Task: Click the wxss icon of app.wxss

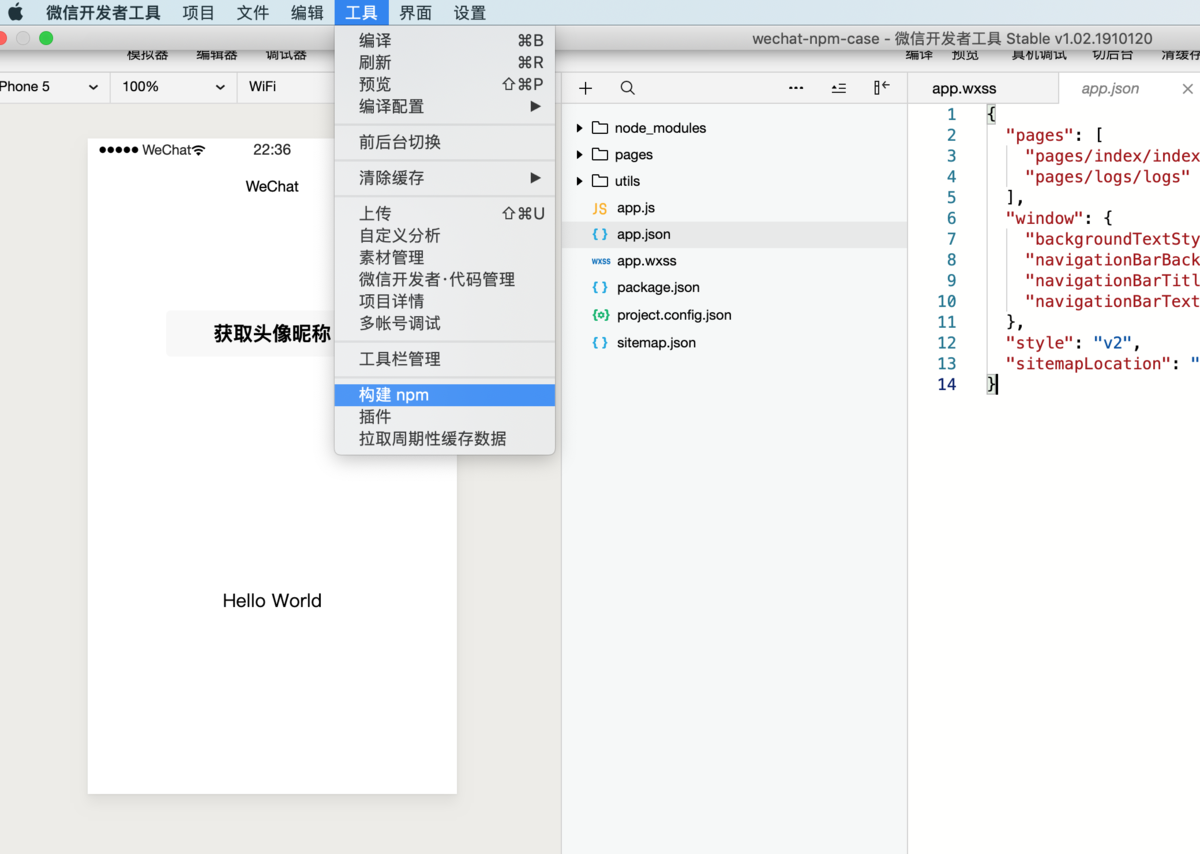Action: (x=600, y=261)
